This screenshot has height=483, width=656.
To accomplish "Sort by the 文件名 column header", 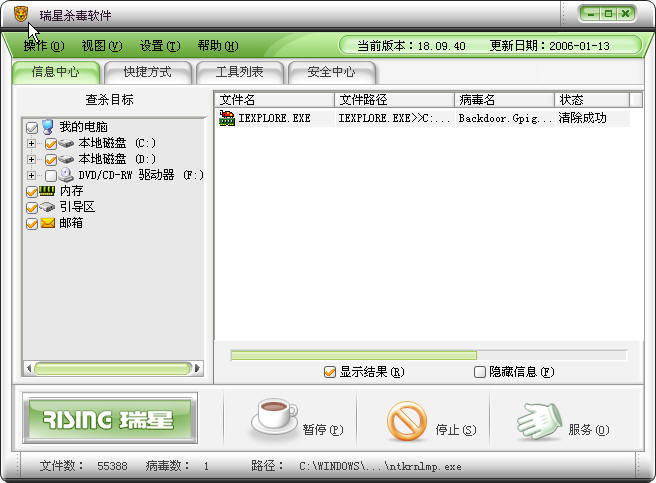I will tap(275, 100).
